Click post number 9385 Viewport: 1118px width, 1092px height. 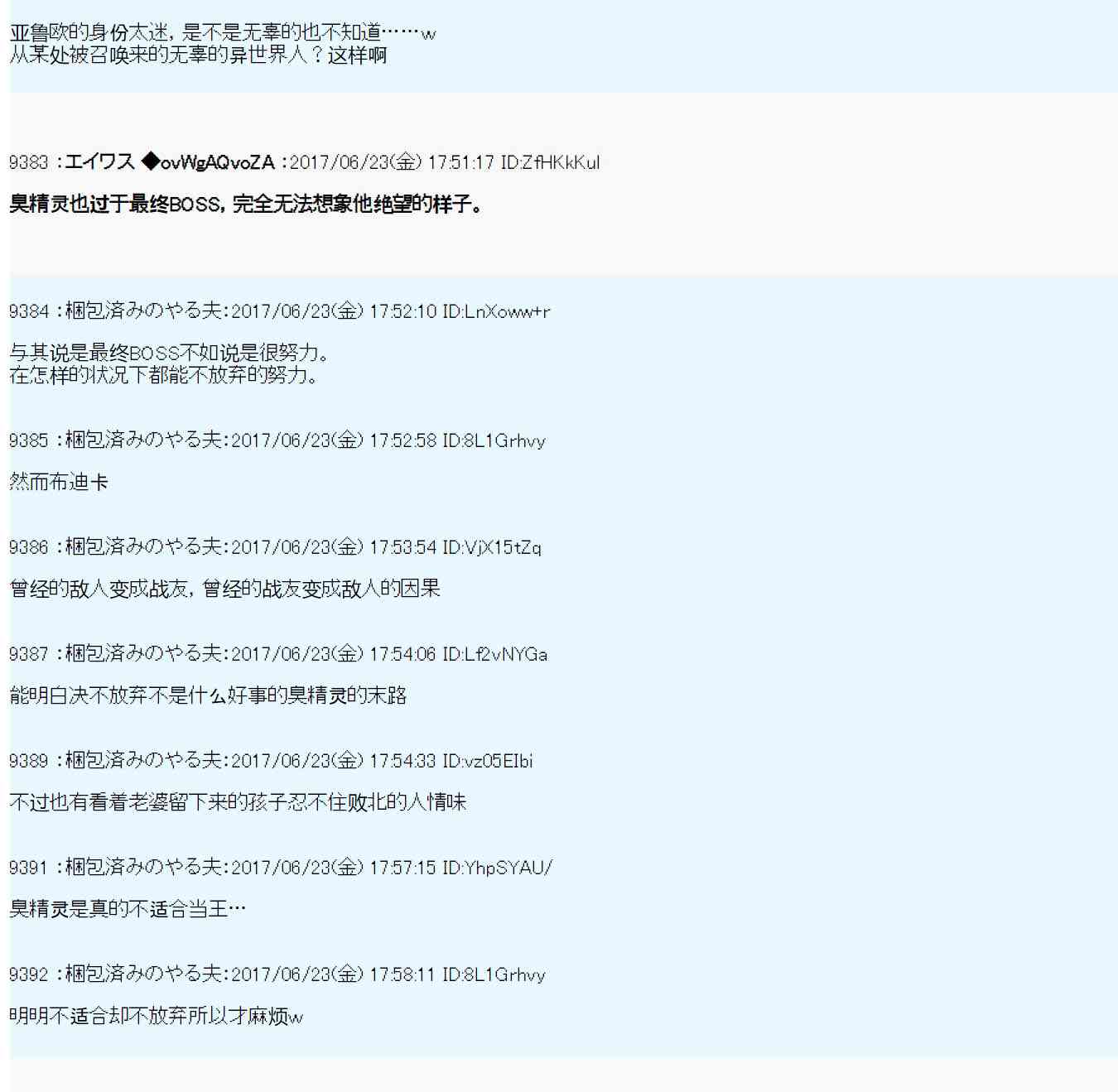(29, 440)
